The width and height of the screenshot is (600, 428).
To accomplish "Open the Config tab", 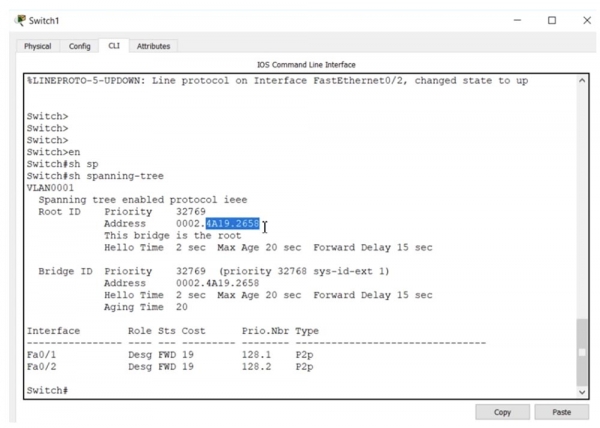I will point(78,46).
